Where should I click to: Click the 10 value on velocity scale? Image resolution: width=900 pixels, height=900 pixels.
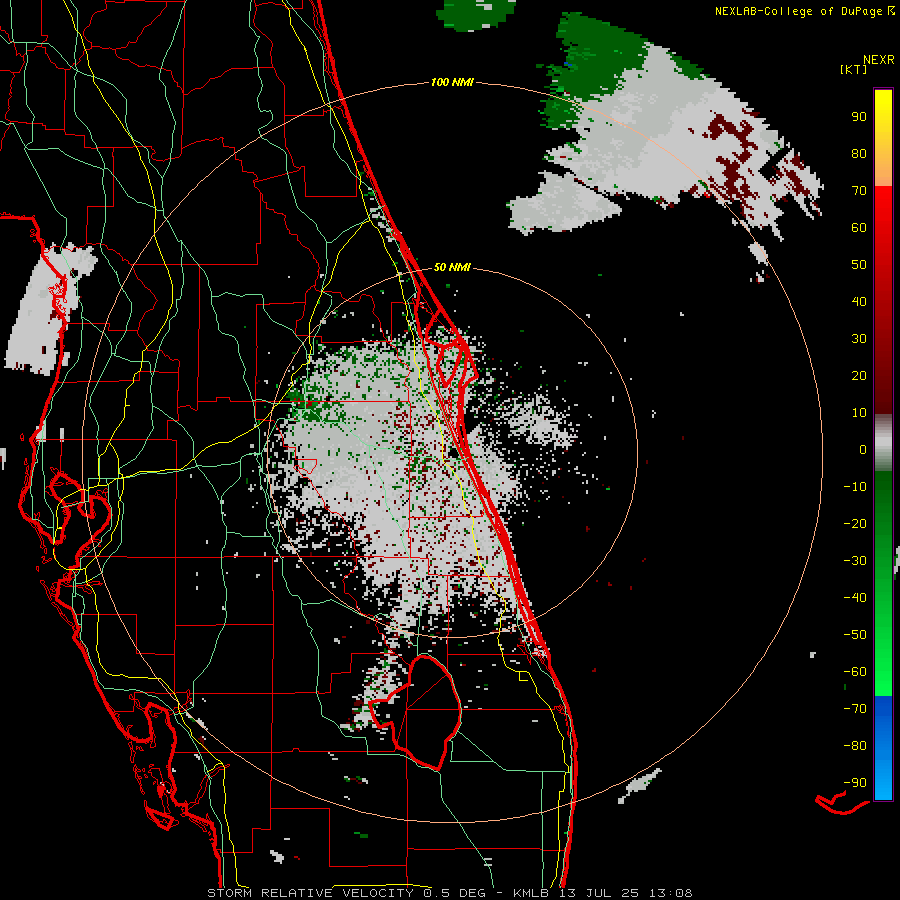859,413
